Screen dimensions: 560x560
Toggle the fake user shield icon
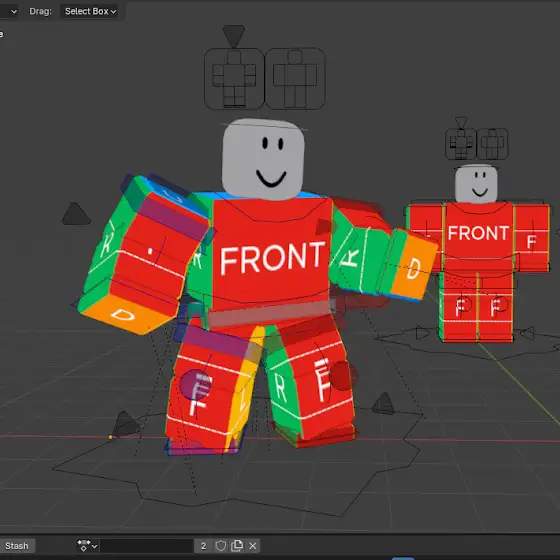[220, 546]
